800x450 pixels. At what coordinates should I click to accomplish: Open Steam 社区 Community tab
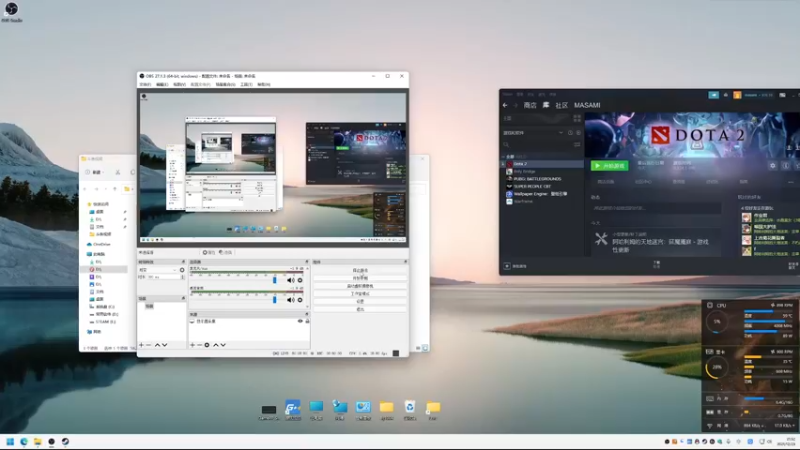(561, 105)
